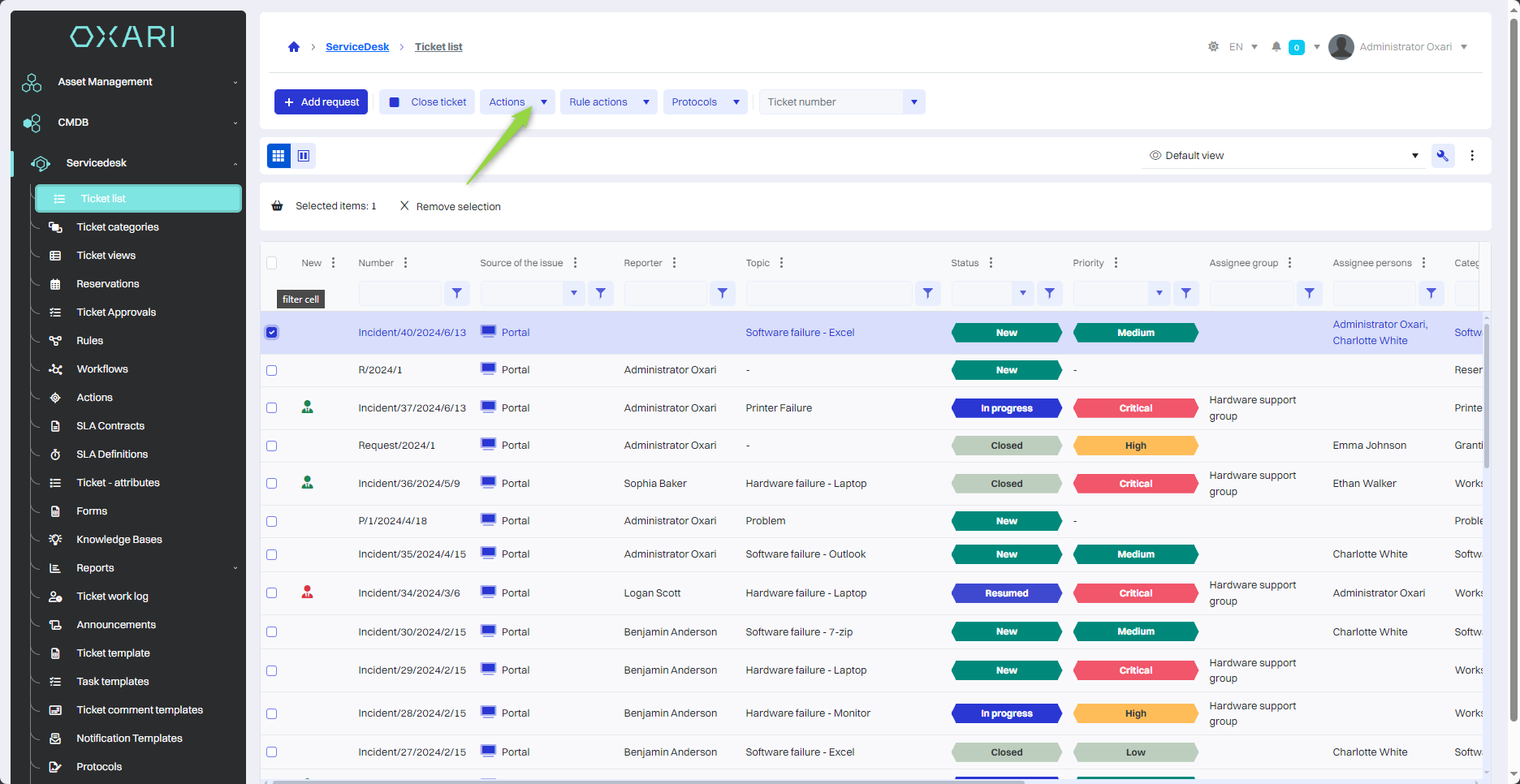Click the home icon in breadcrumb
This screenshot has height=784, width=1520.
pyautogui.click(x=294, y=47)
